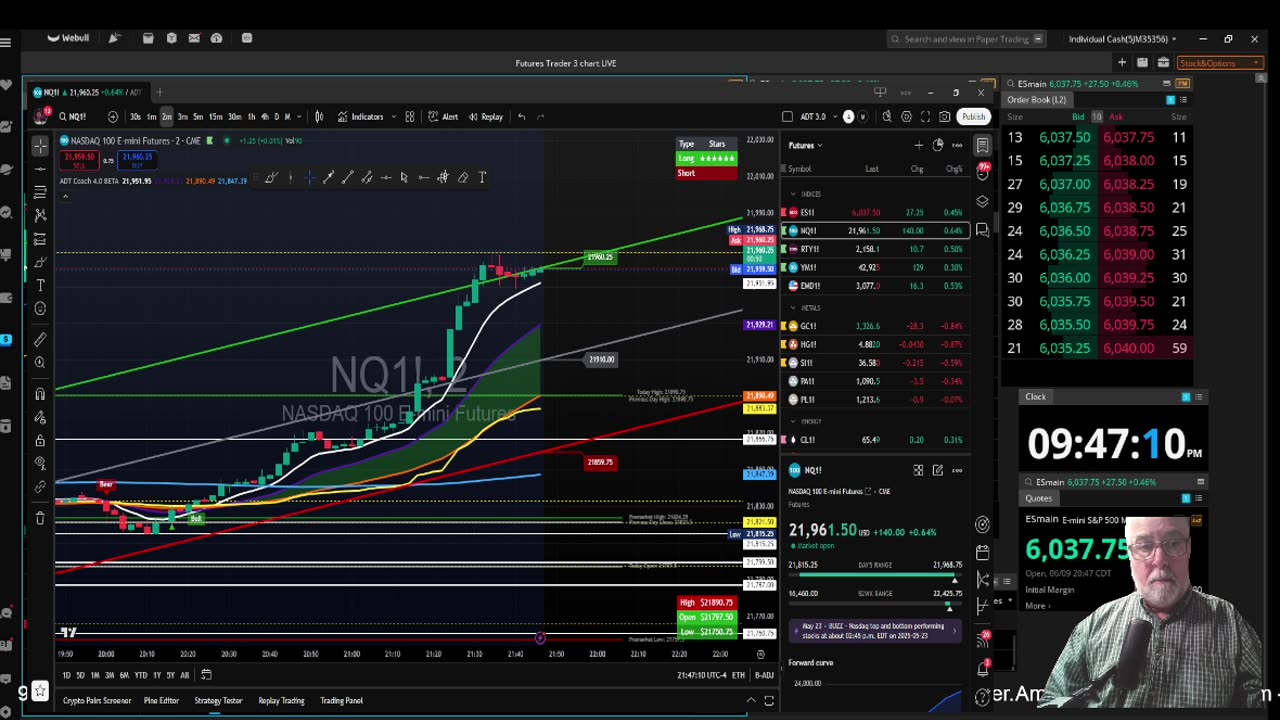Open the Indicators menu
Image resolution: width=1280 pixels, height=720 pixels.
click(x=360, y=117)
